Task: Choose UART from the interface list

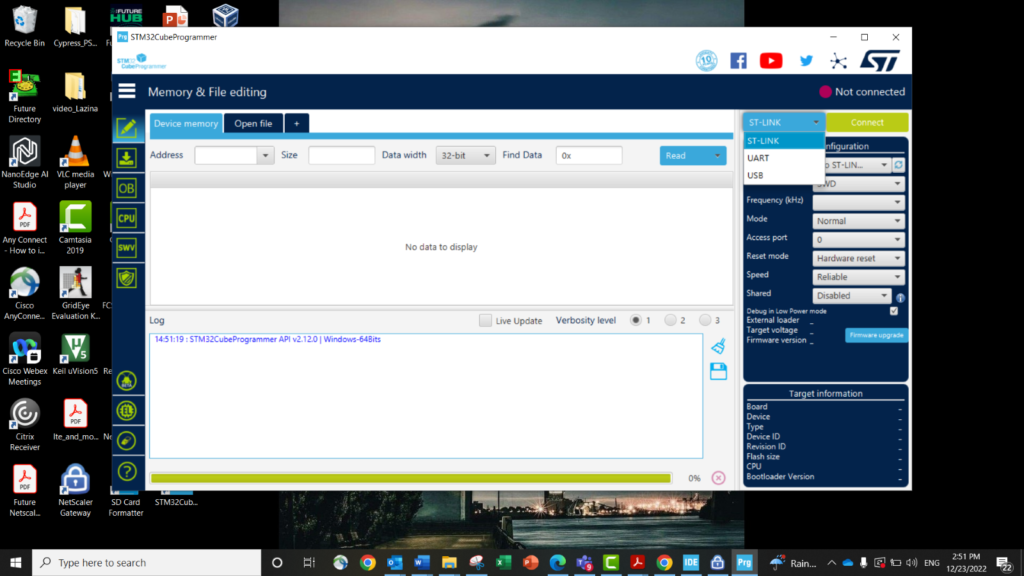Action: (x=758, y=158)
